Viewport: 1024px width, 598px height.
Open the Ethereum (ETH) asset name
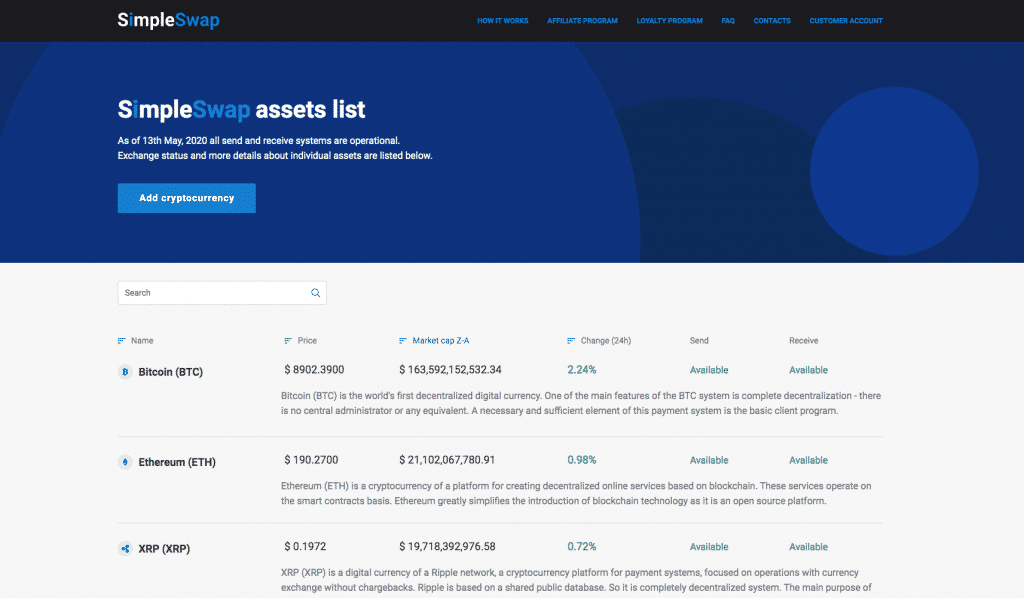[x=177, y=462]
